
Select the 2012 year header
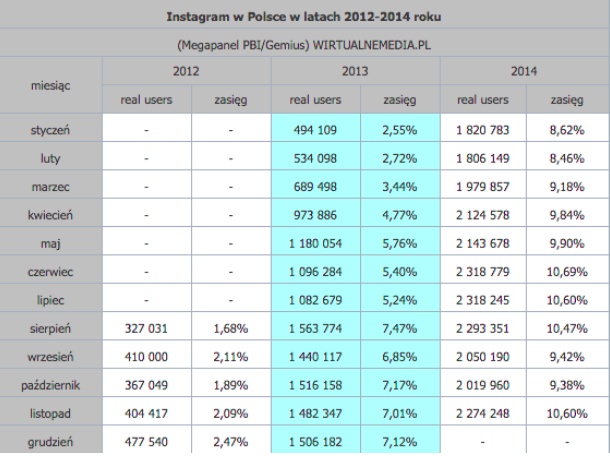(186, 71)
